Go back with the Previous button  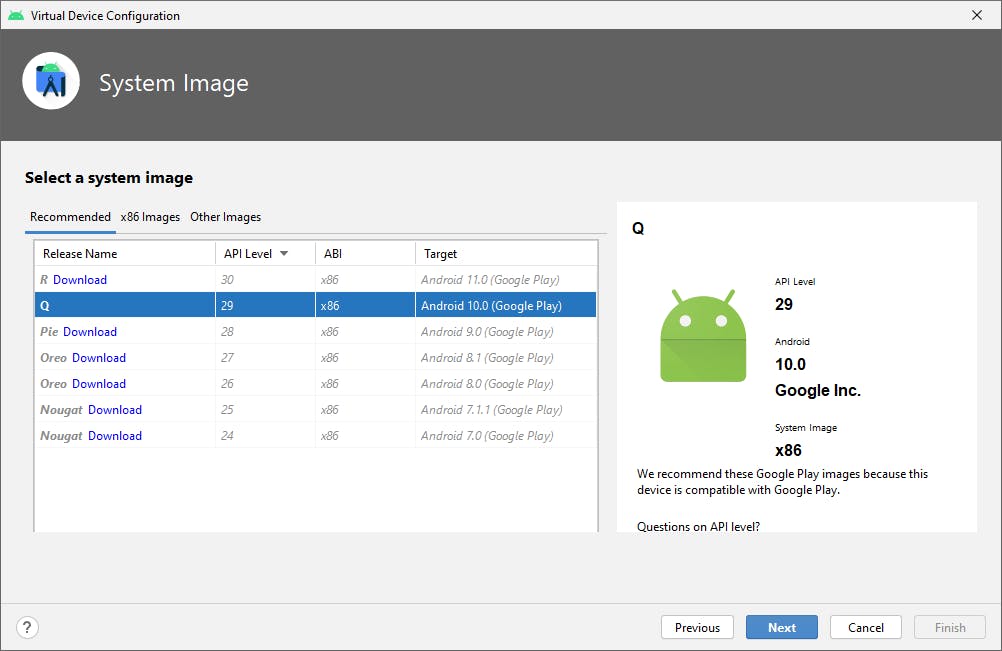point(697,627)
